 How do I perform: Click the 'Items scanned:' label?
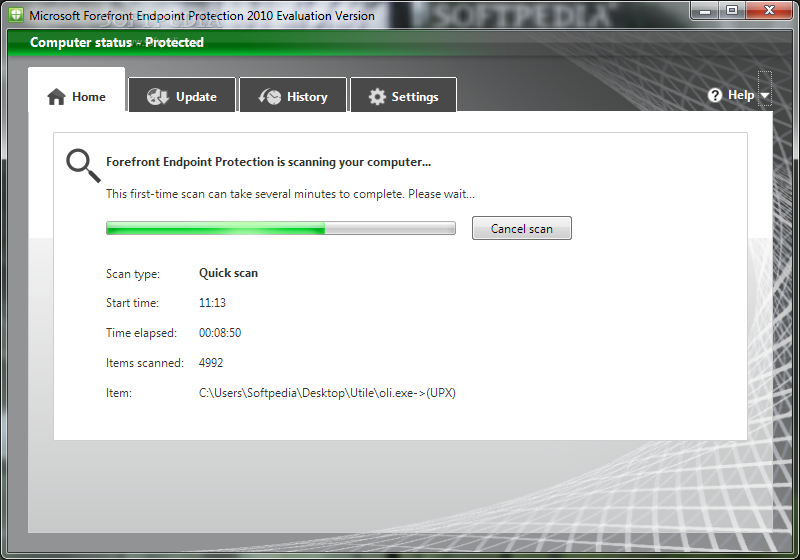(144, 363)
